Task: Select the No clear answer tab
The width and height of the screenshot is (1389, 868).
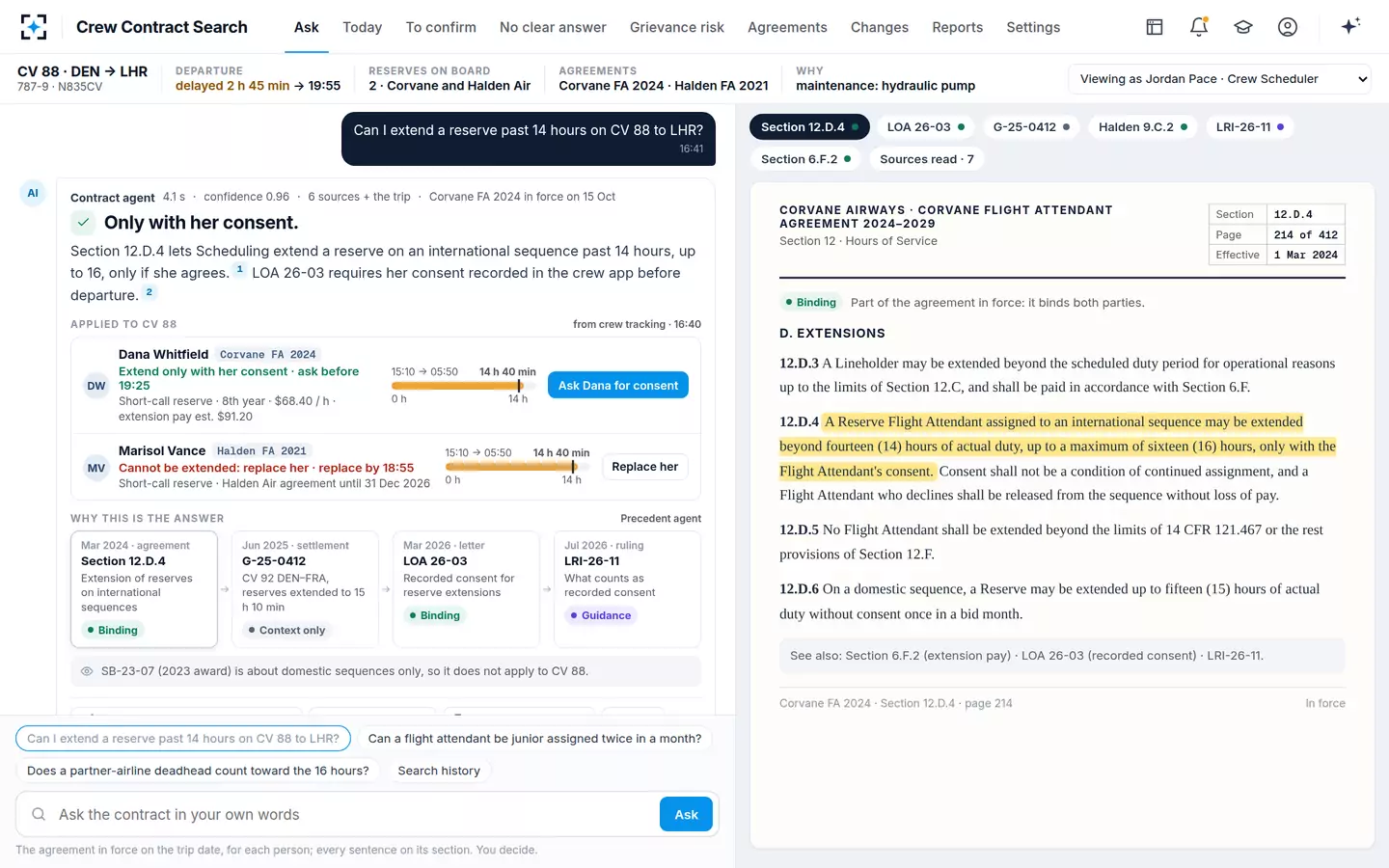Action: point(553,27)
